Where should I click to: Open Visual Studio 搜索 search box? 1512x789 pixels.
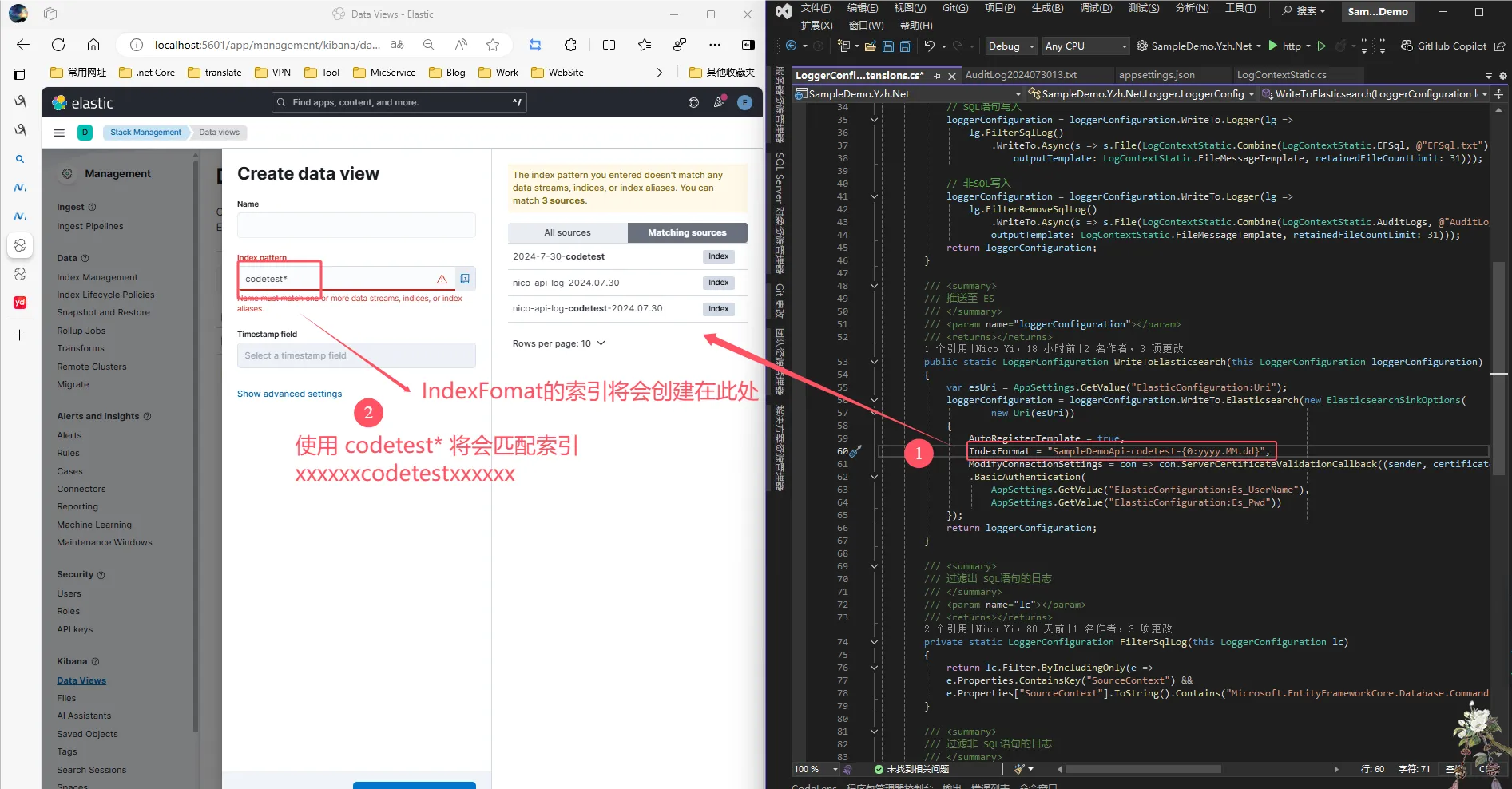coord(1304,10)
